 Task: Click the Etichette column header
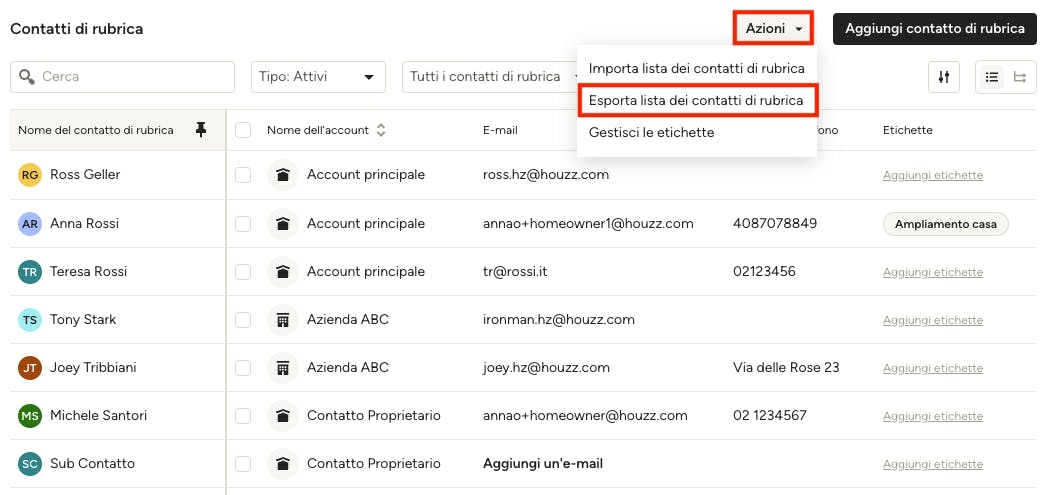908,130
